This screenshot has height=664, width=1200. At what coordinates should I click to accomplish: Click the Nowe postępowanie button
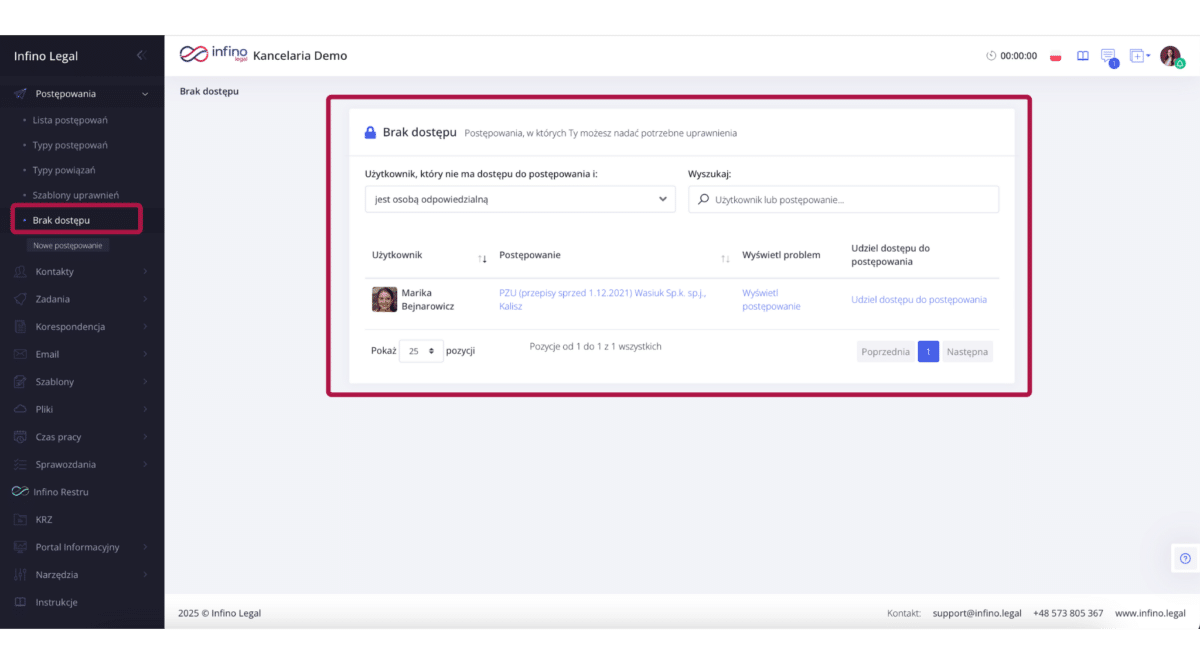click(68, 245)
